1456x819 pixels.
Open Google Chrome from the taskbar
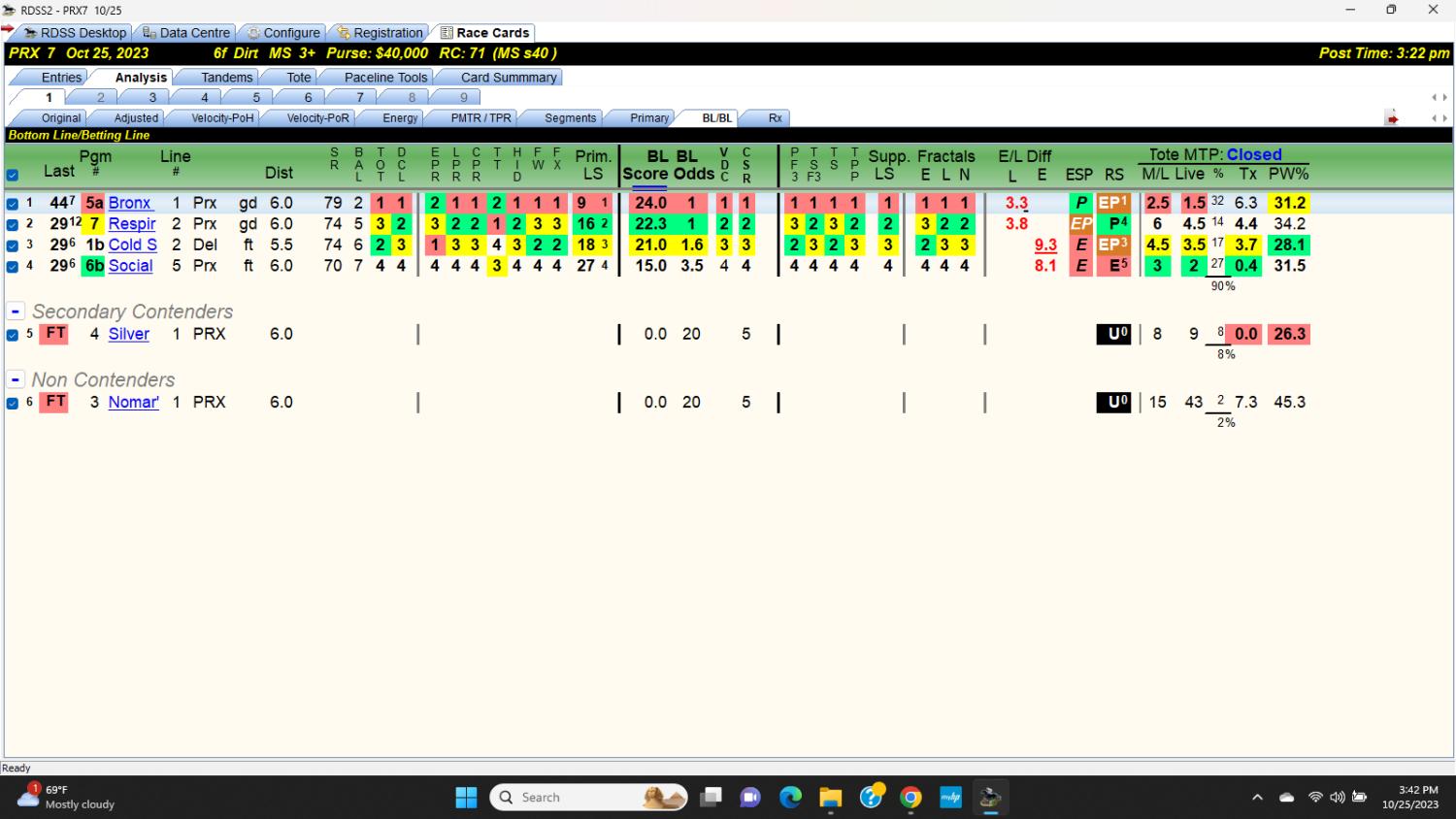tap(910, 798)
